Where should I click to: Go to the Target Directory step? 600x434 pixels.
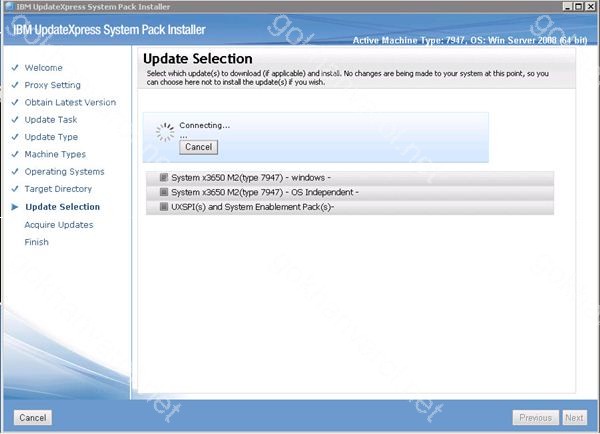pyautogui.click(x=58, y=189)
